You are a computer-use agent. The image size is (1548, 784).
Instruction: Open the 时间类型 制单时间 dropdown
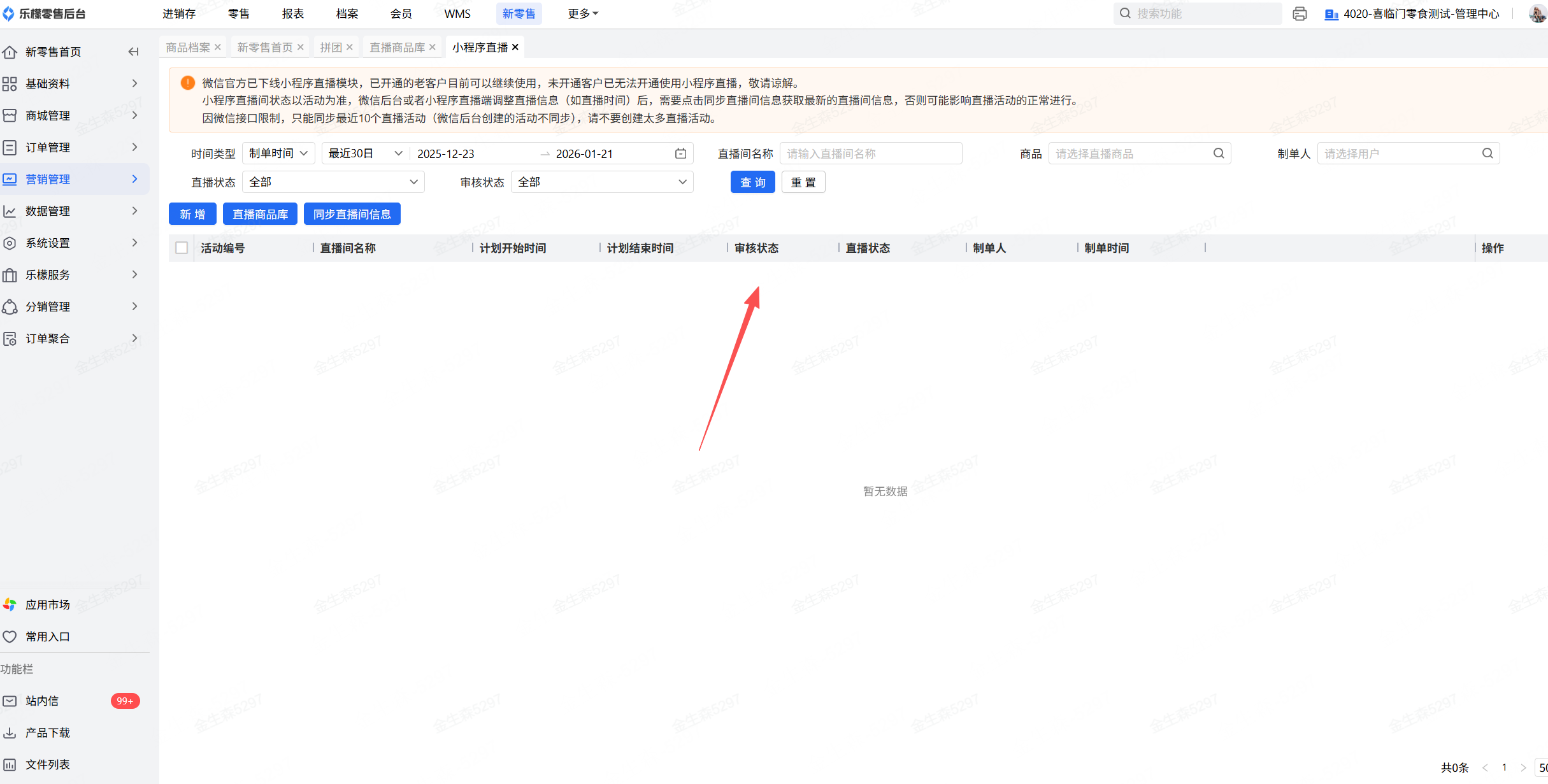(278, 153)
